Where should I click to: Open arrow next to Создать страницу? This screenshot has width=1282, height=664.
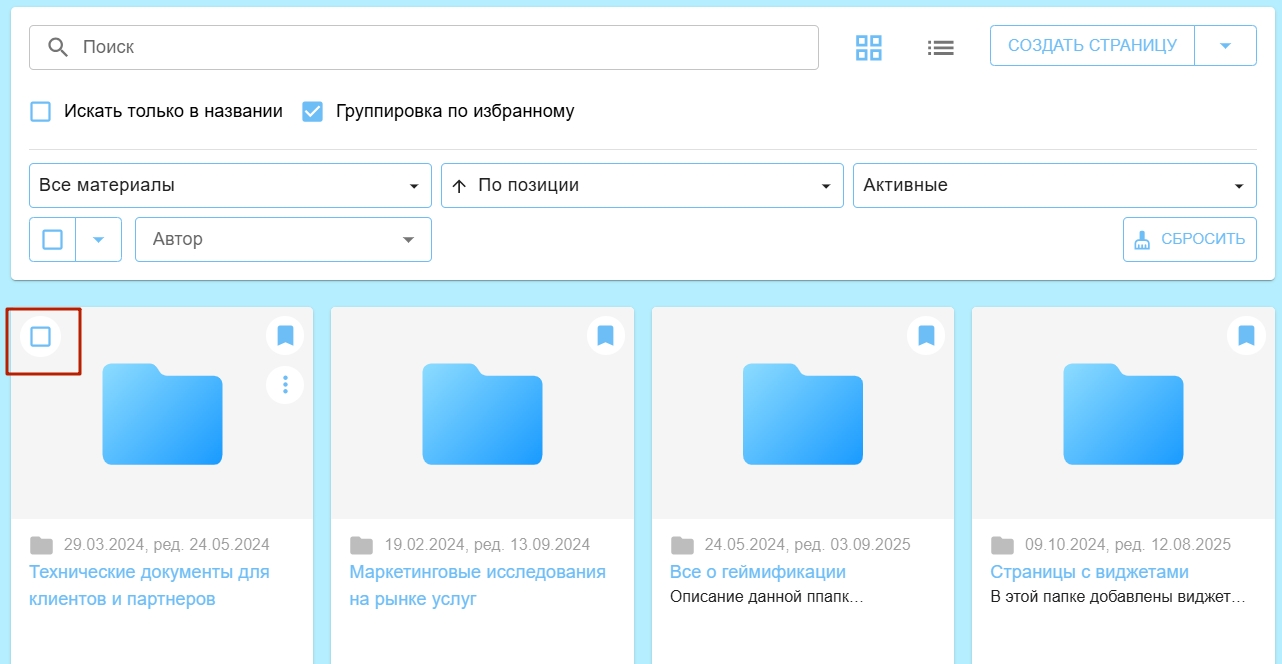(1225, 46)
